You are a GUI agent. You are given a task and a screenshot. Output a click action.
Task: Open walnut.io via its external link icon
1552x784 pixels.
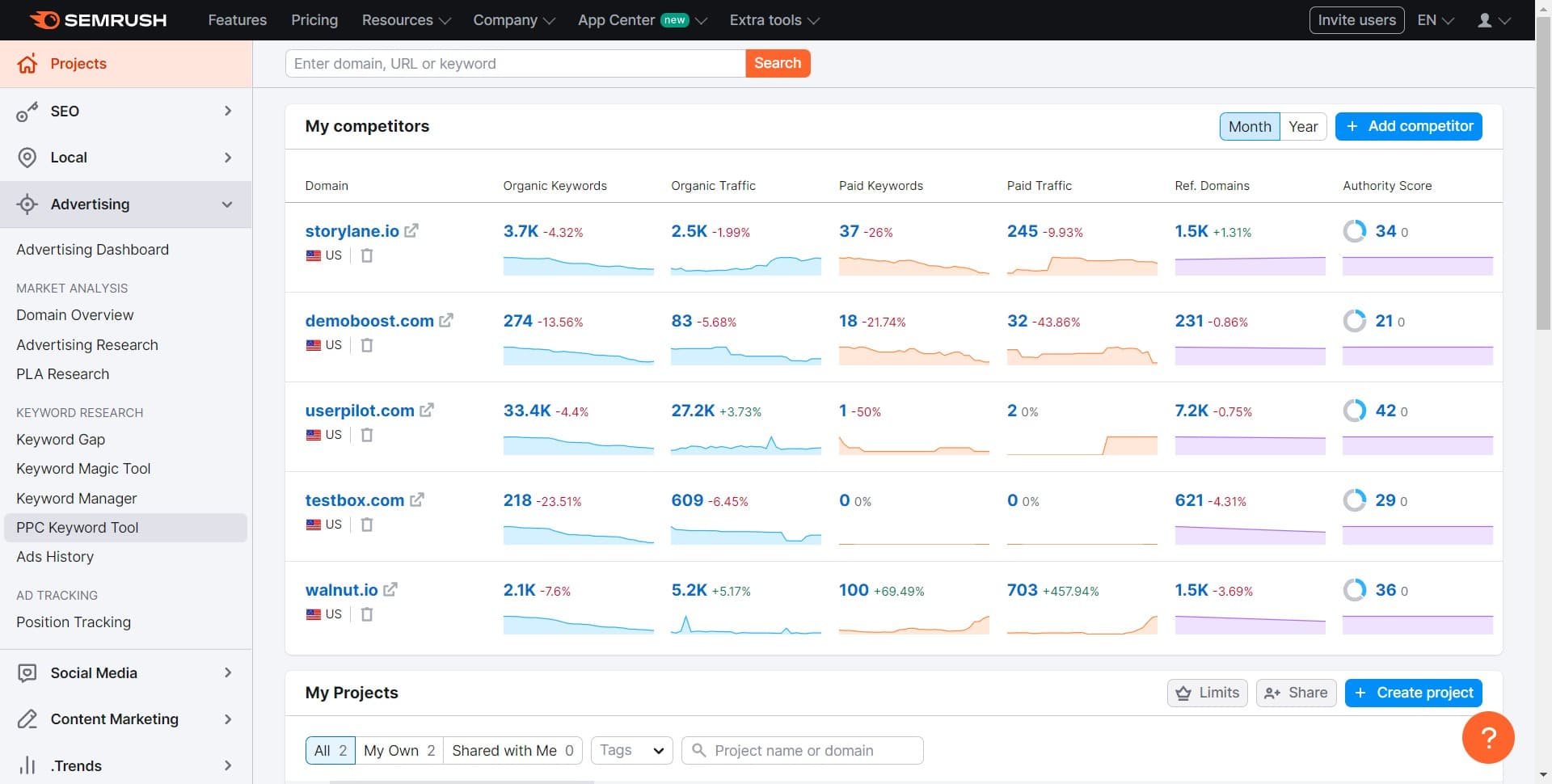coord(391,589)
